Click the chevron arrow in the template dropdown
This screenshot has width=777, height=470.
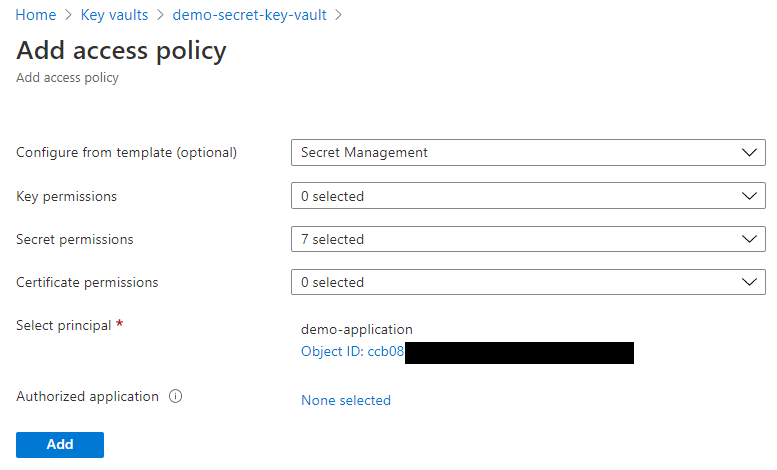(750, 153)
